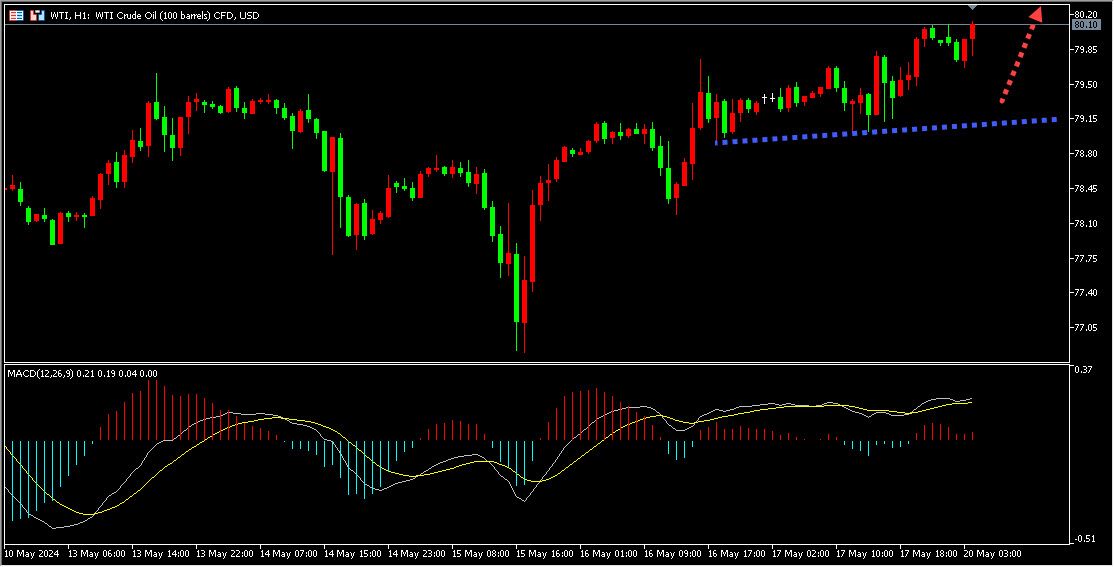Click the 14 May 07:00 time label
This screenshot has height=567, width=1114.
point(289,552)
